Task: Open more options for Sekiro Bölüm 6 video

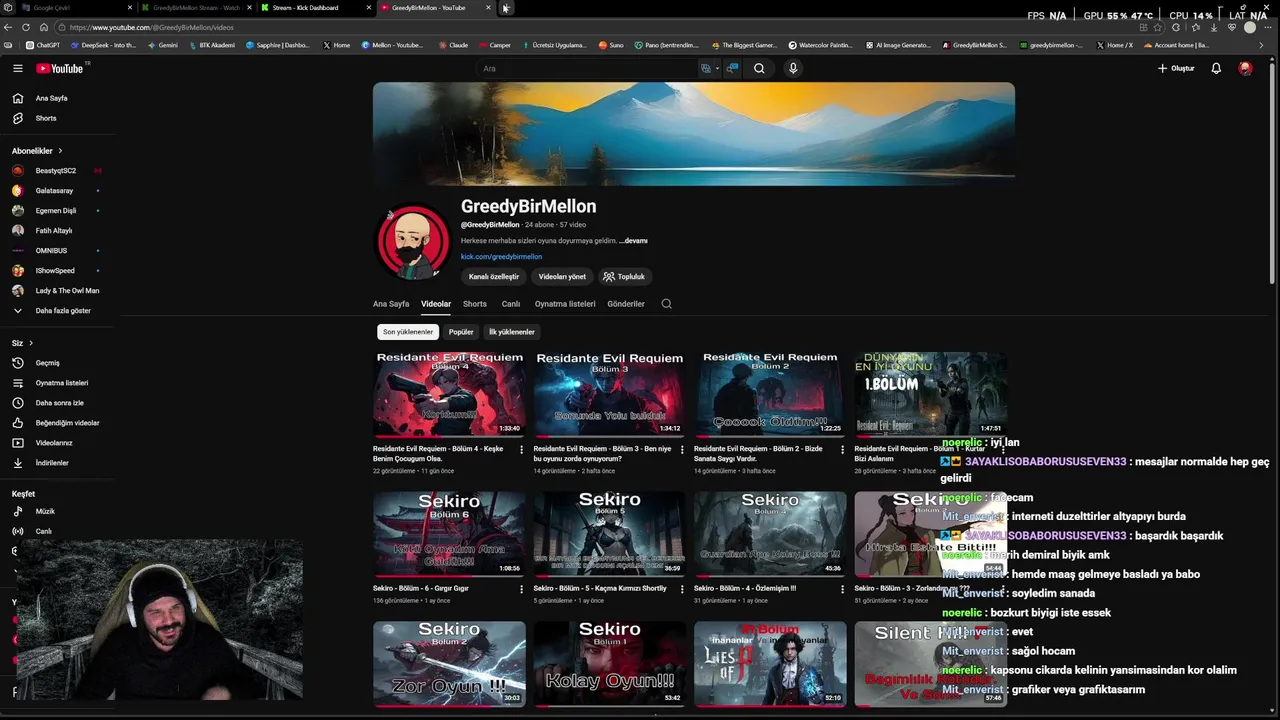Action: pyautogui.click(x=521, y=589)
